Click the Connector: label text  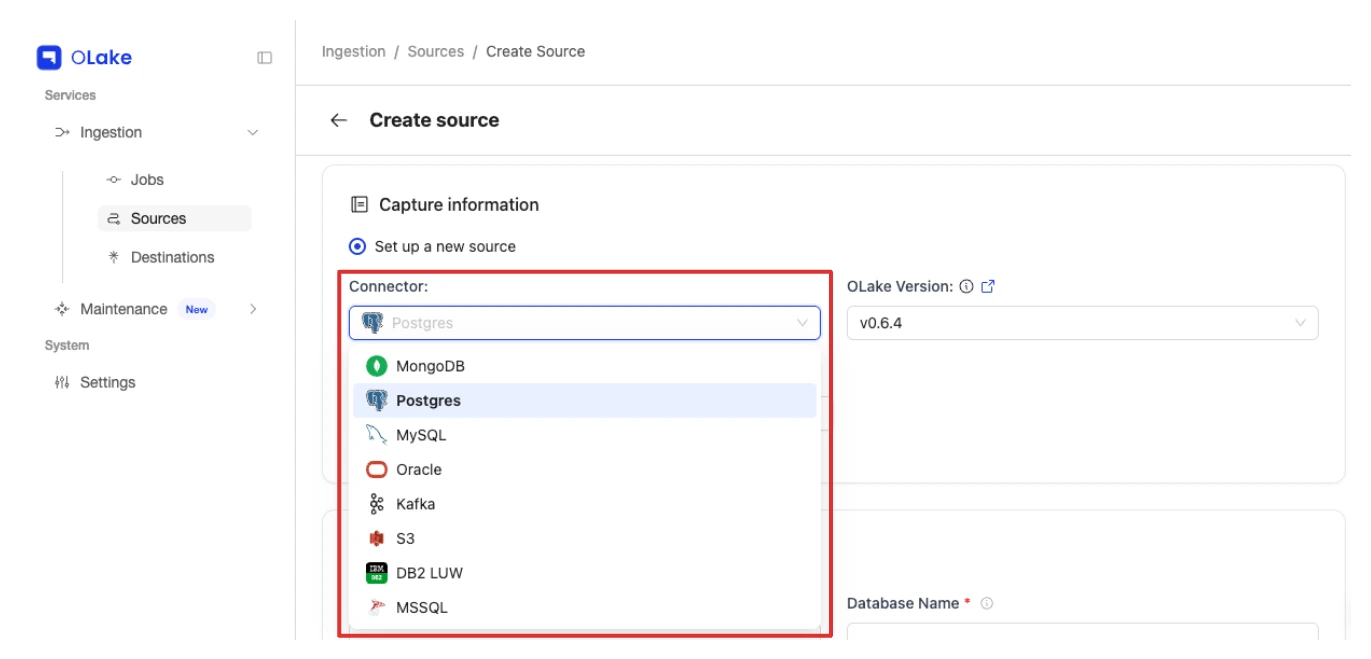[x=388, y=286]
